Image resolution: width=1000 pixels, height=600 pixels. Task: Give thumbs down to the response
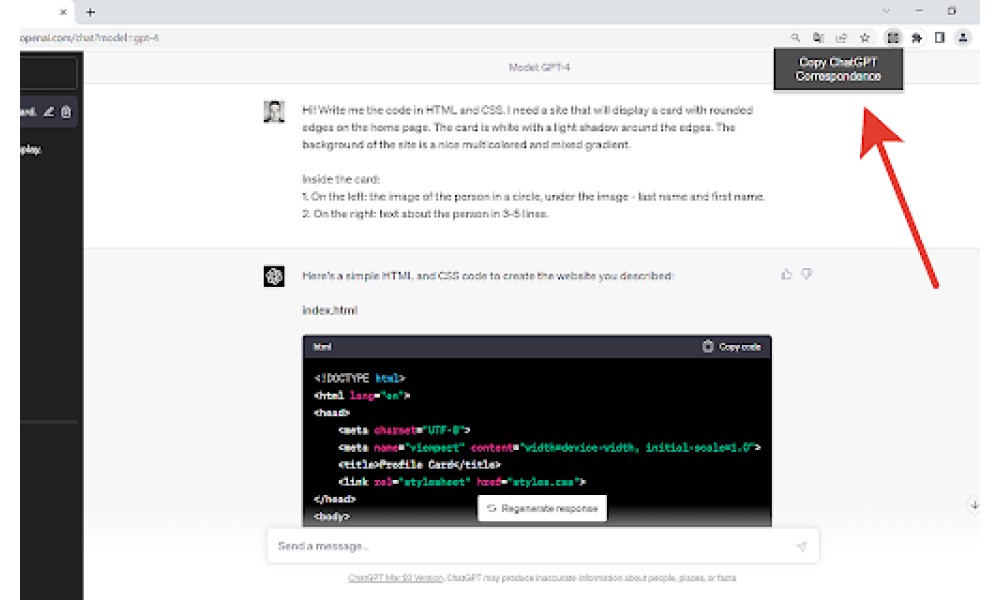pyautogui.click(x=807, y=274)
